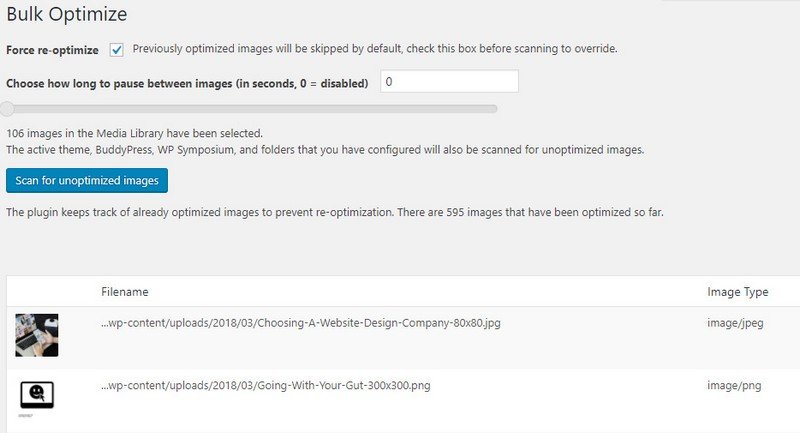Click the '106 images in the Media Library' text
This screenshot has height=433, width=800.
(x=134, y=133)
